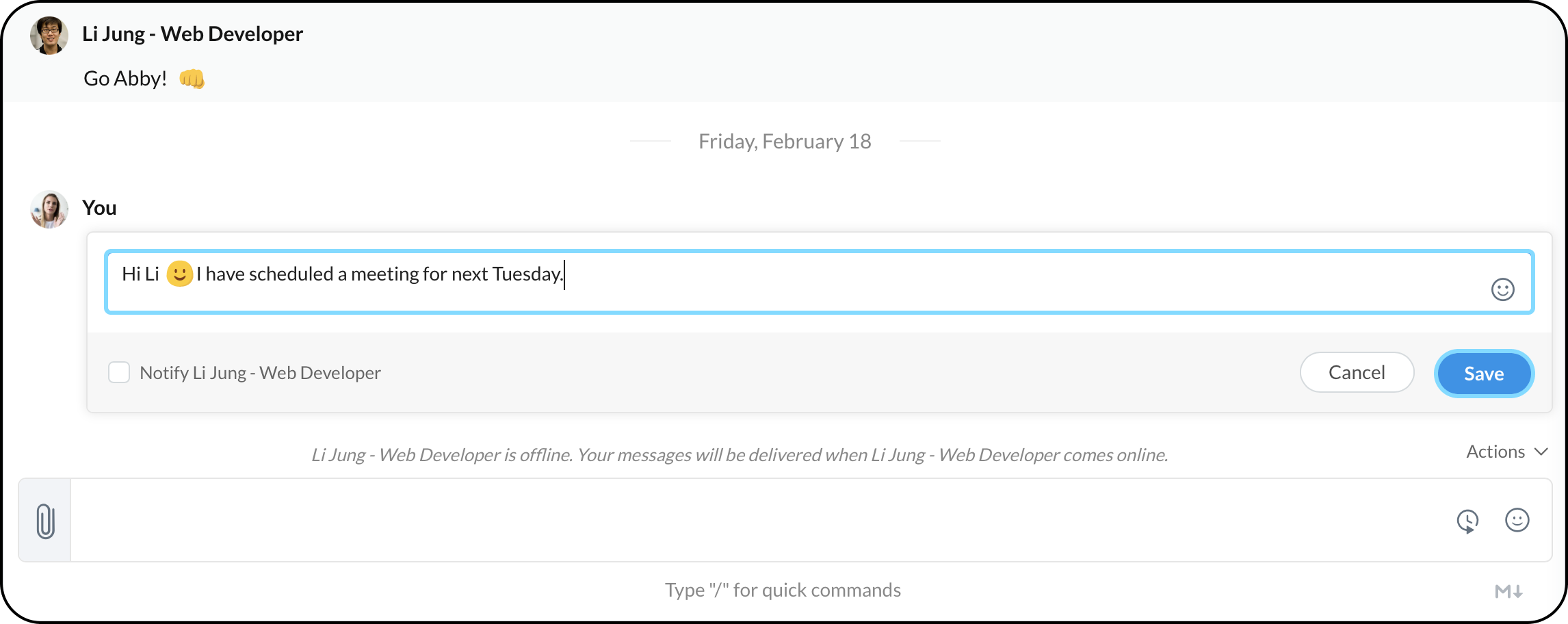Cancel editing the message
Image resolution: width=1568 pixels, height=624 pixels.
(x=1357, y=372)
